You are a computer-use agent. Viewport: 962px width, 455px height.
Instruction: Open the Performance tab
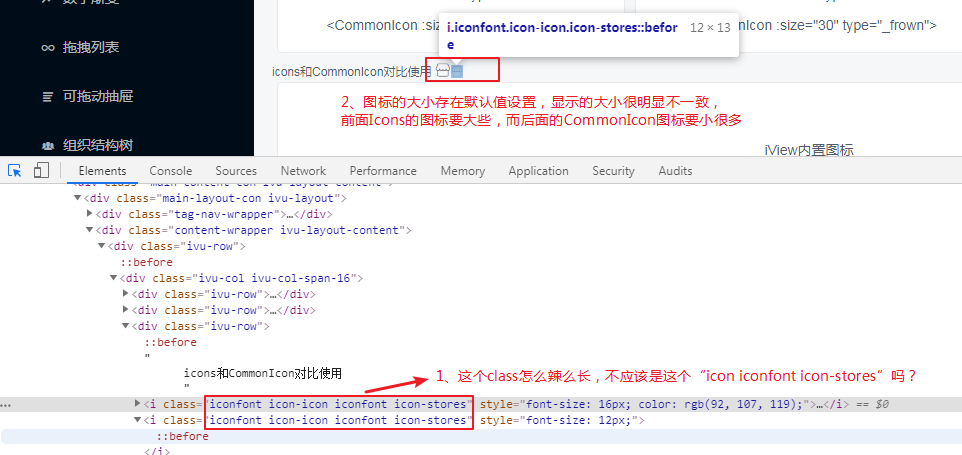click(383, 171)
